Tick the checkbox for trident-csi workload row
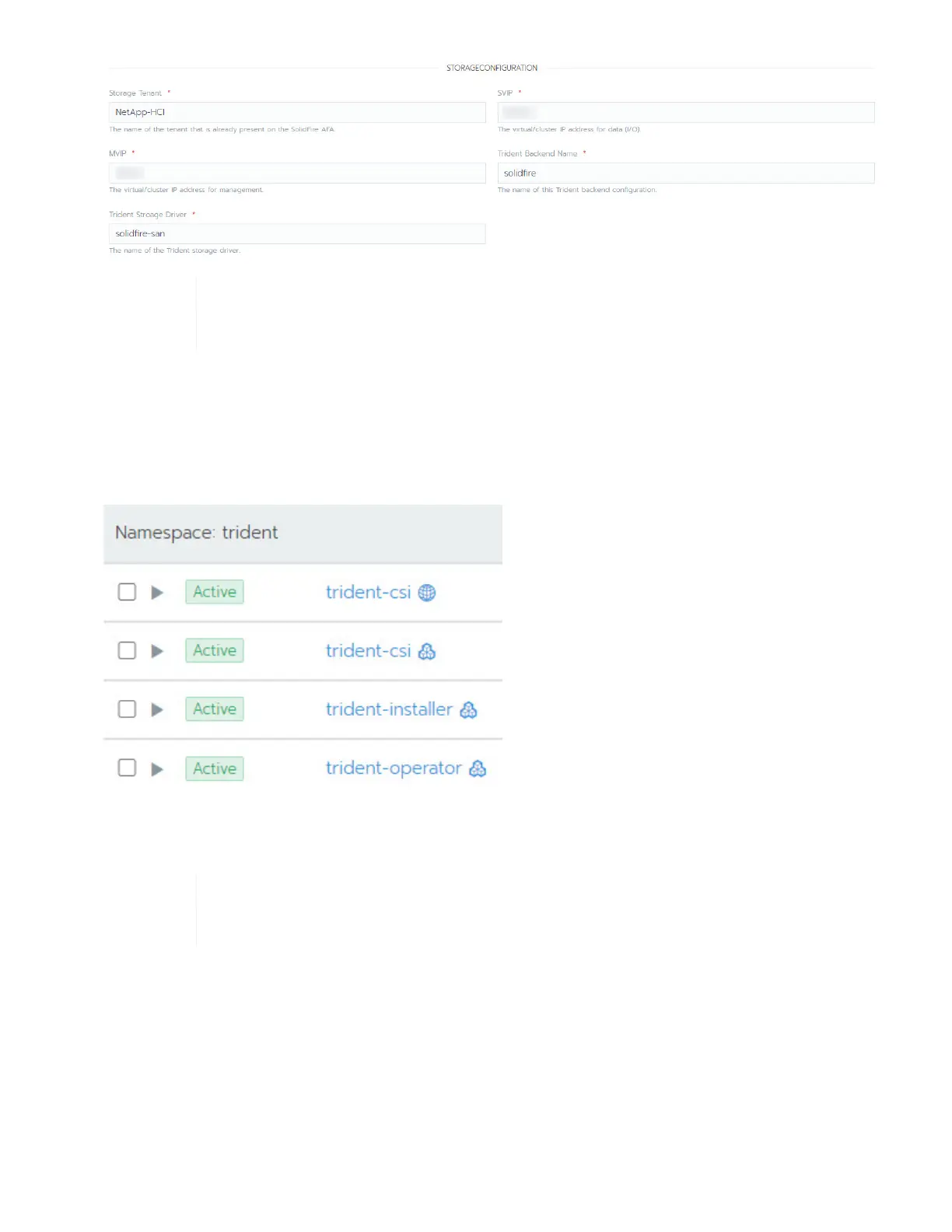The height and width of the screenshot is (1232, 952). click(x=127, y=650)
